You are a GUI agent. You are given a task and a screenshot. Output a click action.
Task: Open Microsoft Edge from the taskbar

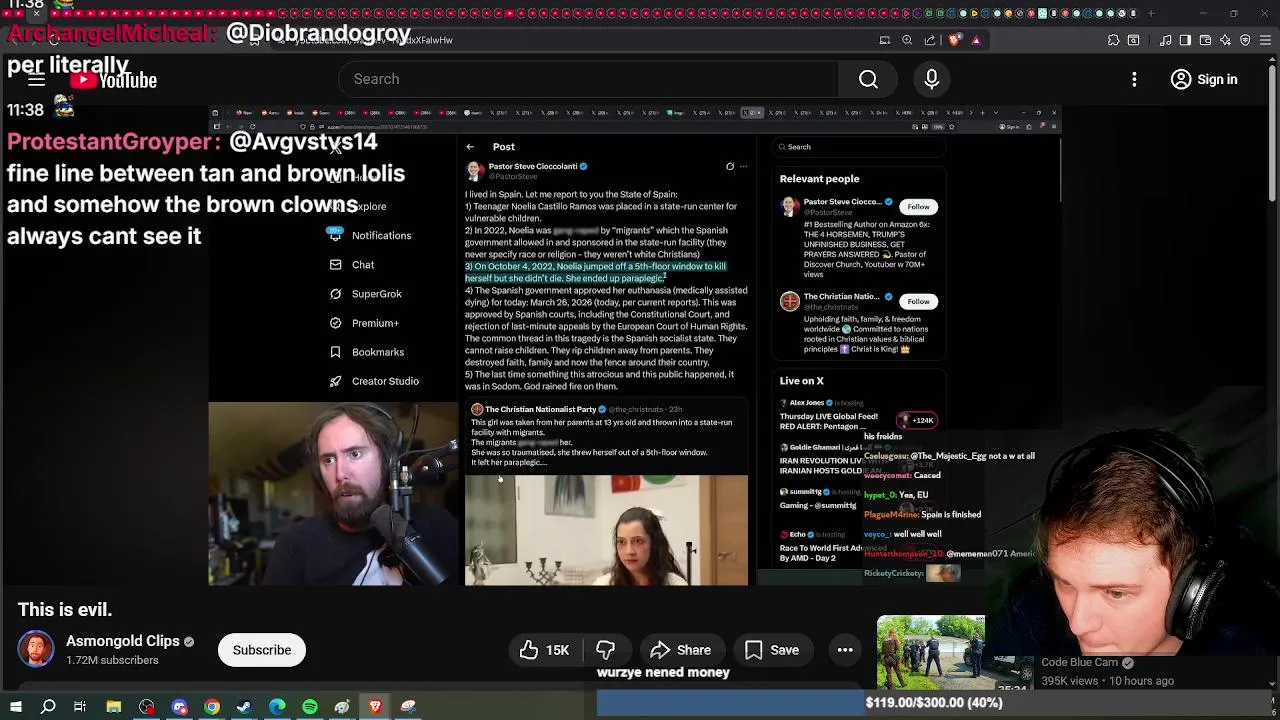click(x=277, y=707)
